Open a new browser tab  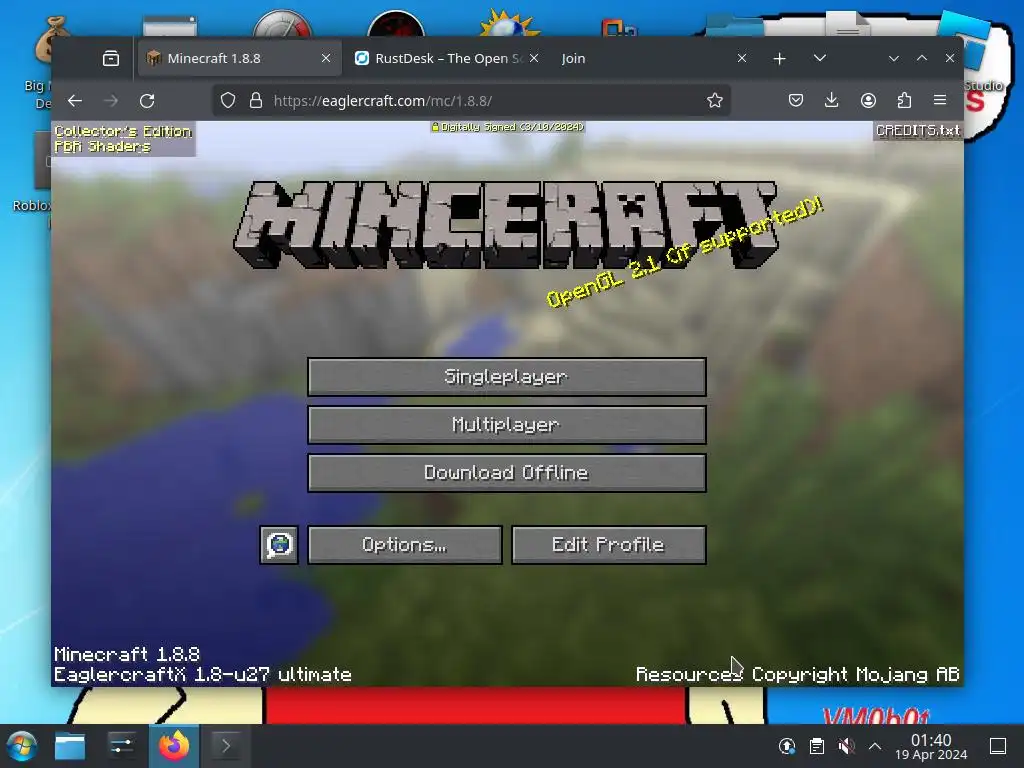point(779,59)
